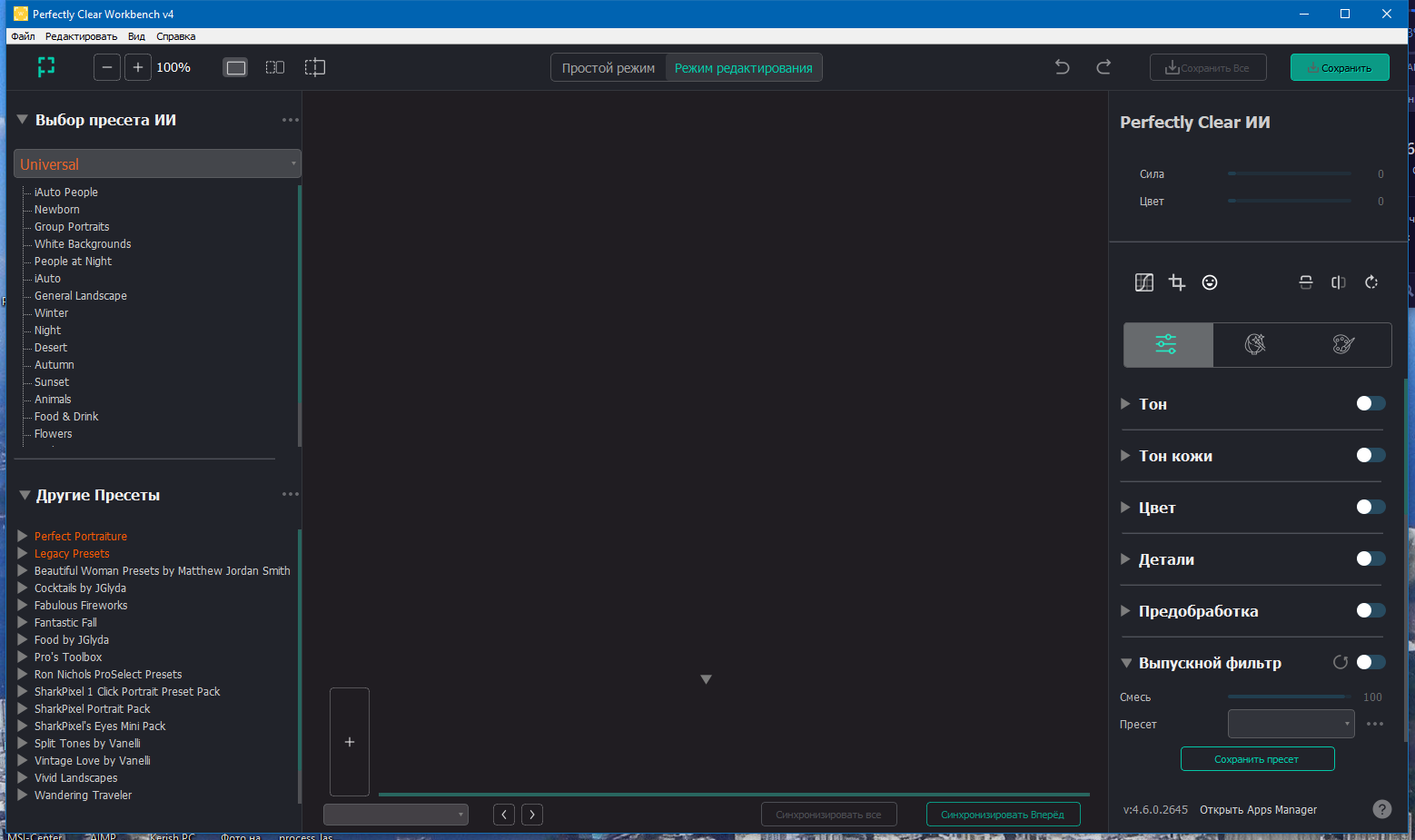Switch to side-by-side comparison view
The width and height of the screenshot is (1415, 840).
(x=275, y=67)
